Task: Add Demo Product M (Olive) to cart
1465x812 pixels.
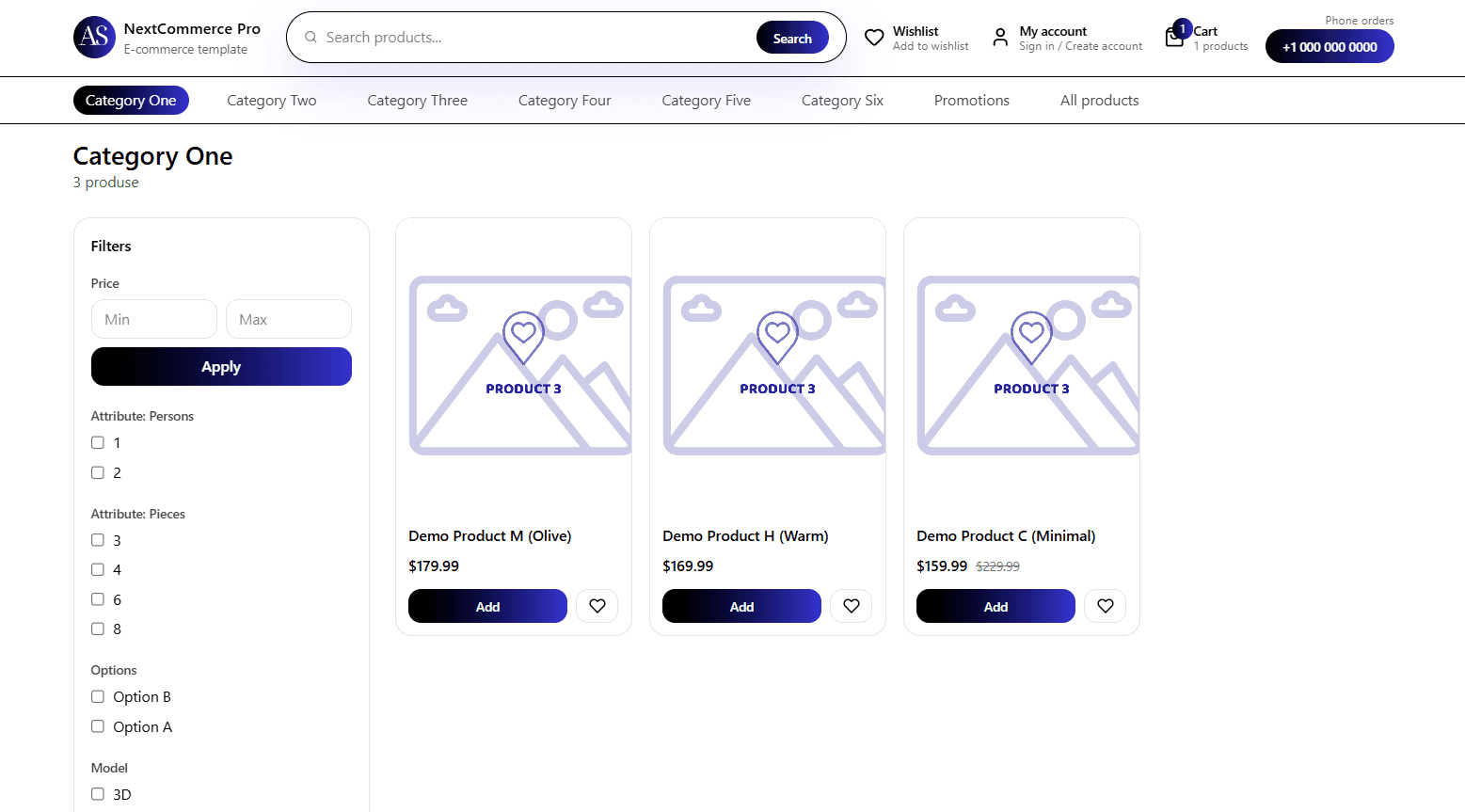Action: [x=487, y=606]
